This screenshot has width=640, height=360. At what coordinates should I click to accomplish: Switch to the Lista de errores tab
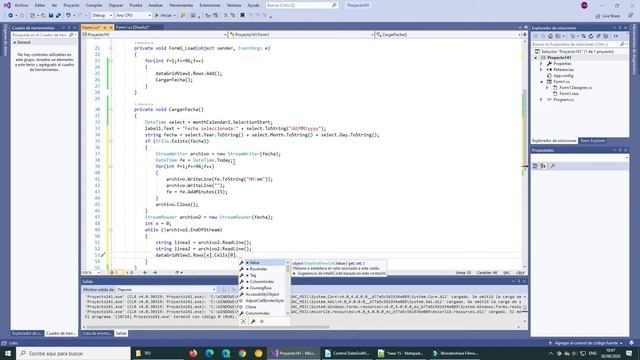(x=97, y=333)
